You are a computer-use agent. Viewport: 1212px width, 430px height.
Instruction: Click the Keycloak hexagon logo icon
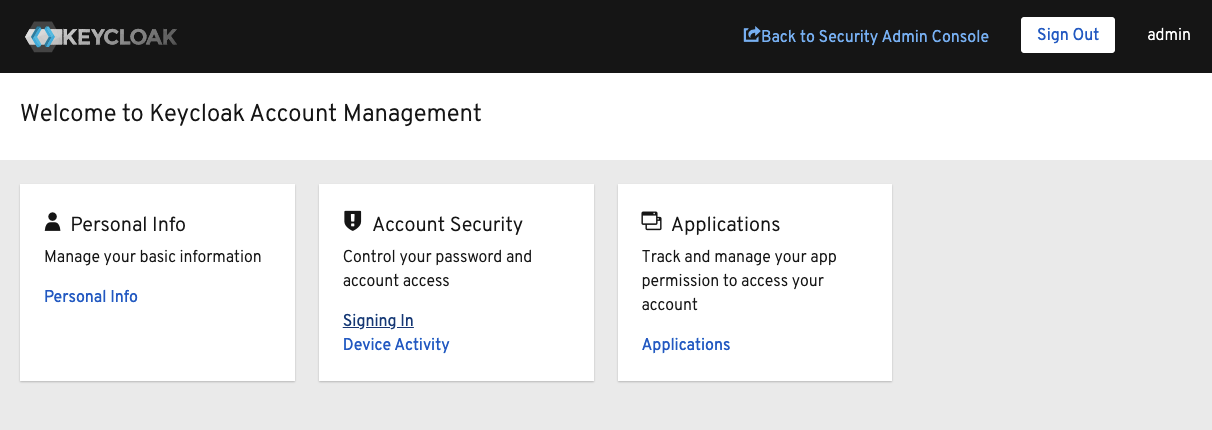pyautogui.click(x=43, y=37)
